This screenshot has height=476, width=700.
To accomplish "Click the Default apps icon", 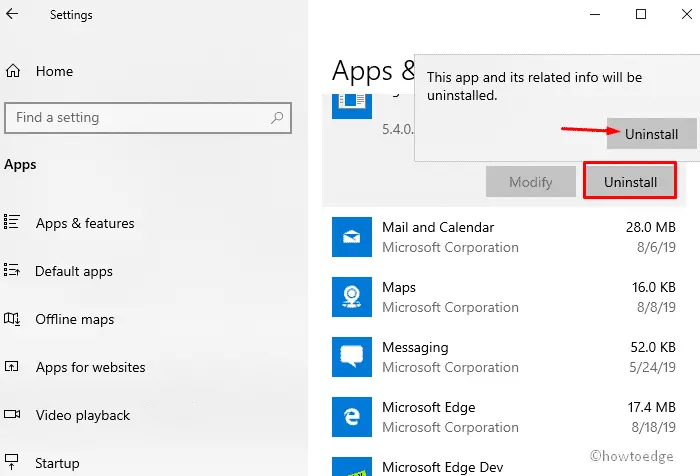I will point(12,270).
